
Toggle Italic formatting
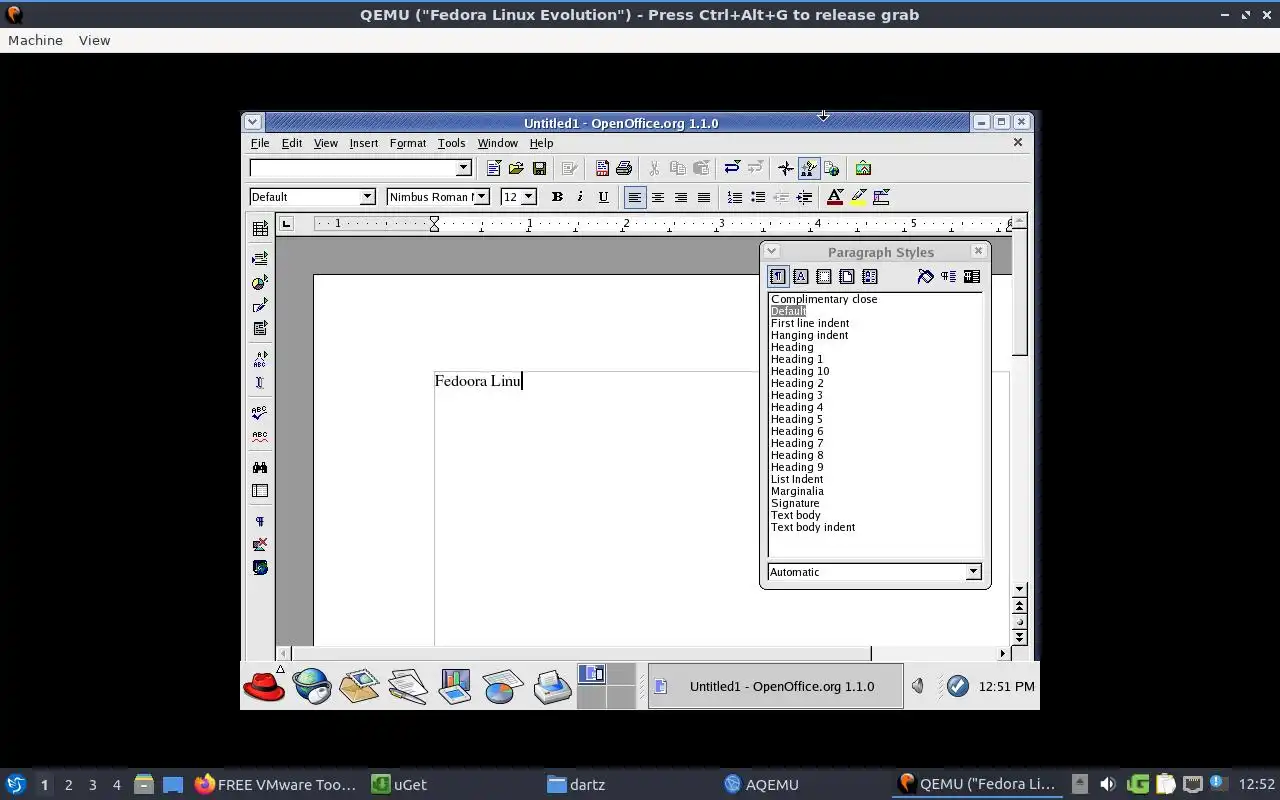pos(580,197)
